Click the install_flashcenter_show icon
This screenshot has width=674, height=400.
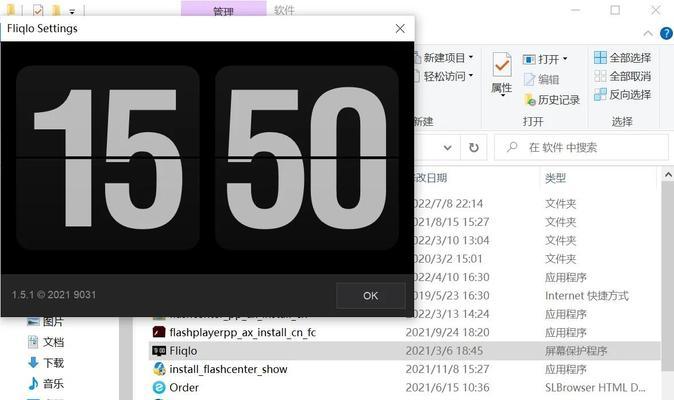[159, 369]
